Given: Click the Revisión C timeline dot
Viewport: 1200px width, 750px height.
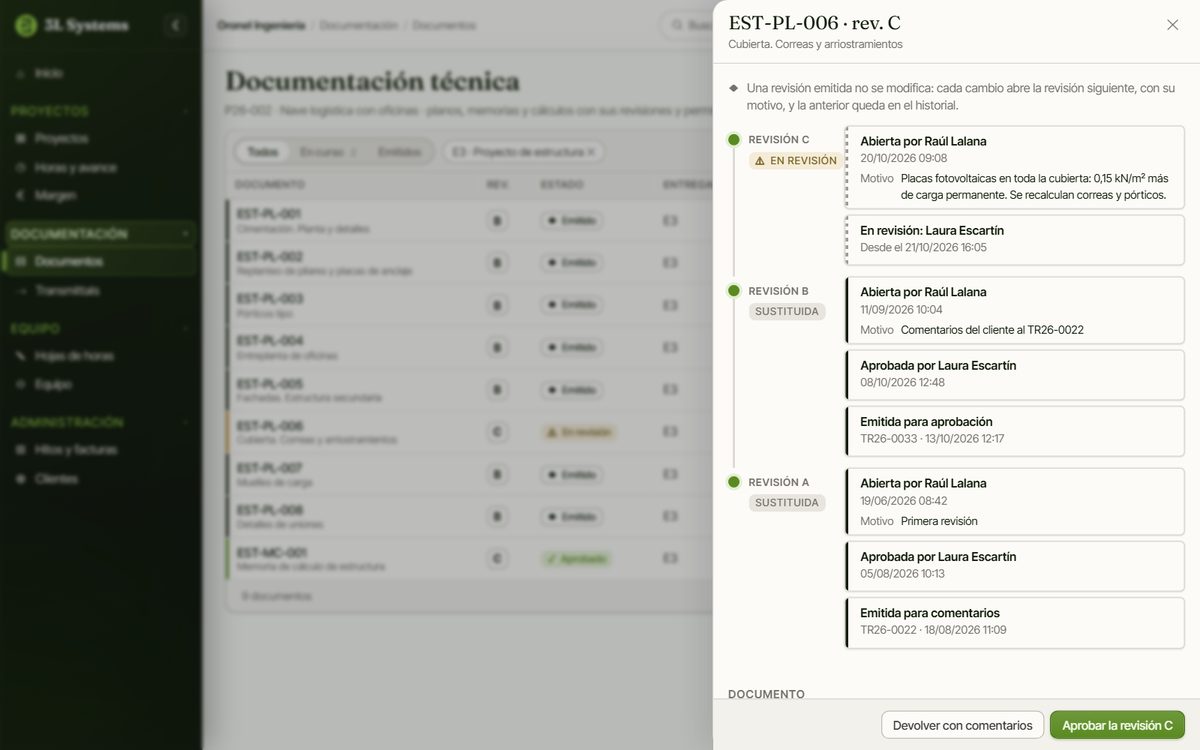Looking at the screenshot, I should pyautogui.click(x=734, y=140).
